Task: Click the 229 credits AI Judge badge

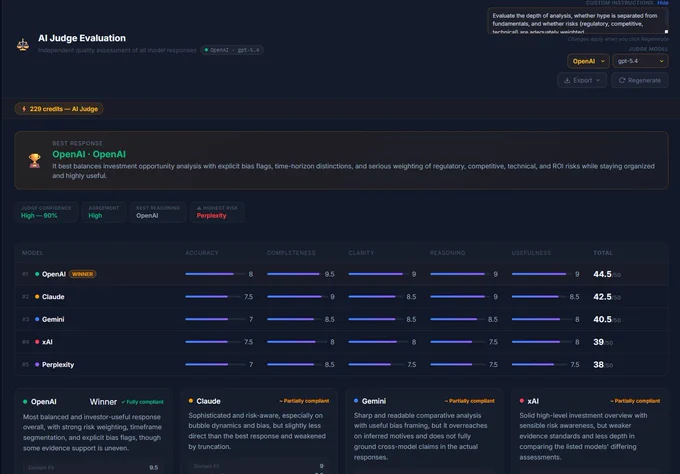Action: click(59, 109)
